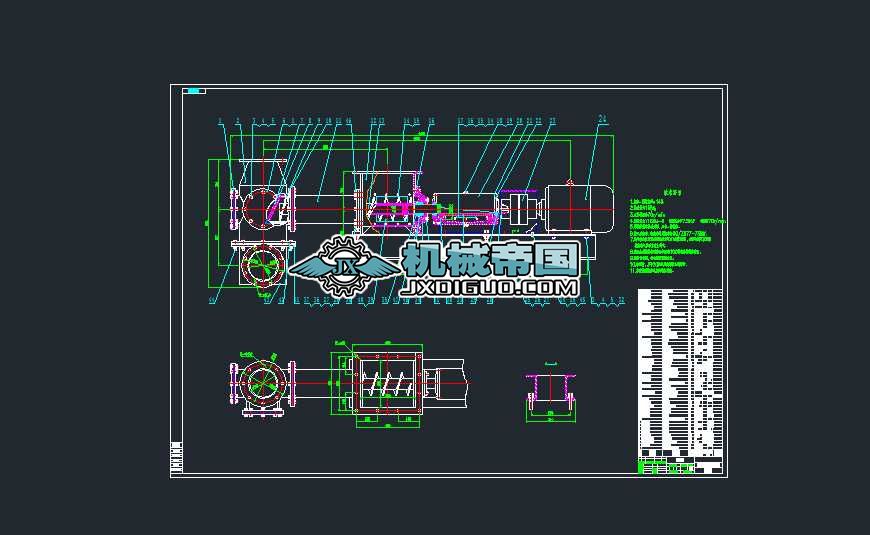
Task: Click part balloon number 24
Action: tap(603, 118)
